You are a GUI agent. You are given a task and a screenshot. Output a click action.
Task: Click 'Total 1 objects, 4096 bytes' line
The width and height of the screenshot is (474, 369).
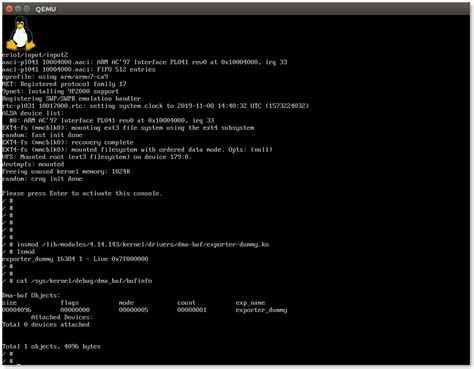pos(51,347)
